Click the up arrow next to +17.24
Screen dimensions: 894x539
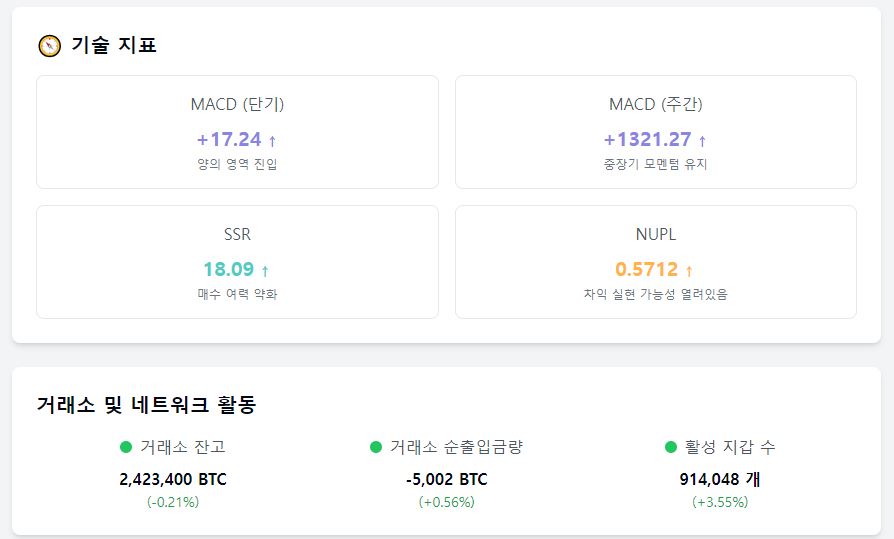point(273,140)
